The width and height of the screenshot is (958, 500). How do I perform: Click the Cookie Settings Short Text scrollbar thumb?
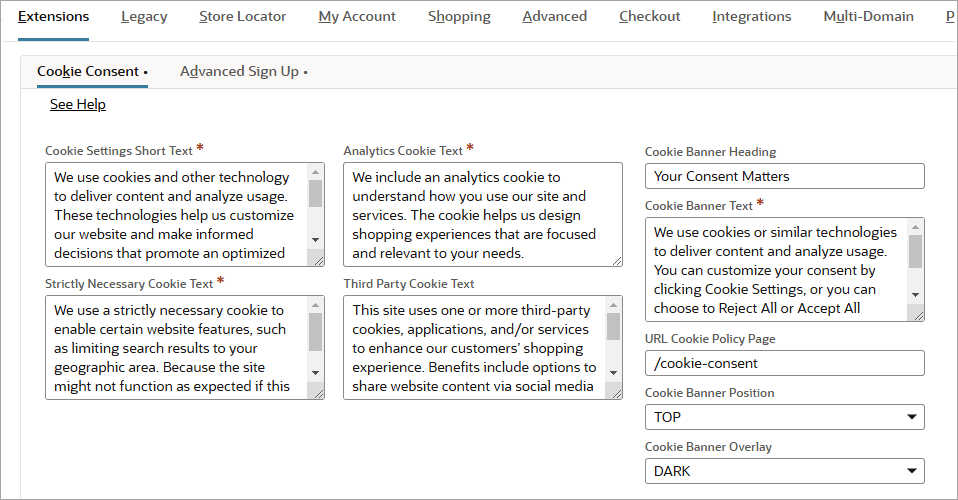pyautogui.click(x=315, y=193)
